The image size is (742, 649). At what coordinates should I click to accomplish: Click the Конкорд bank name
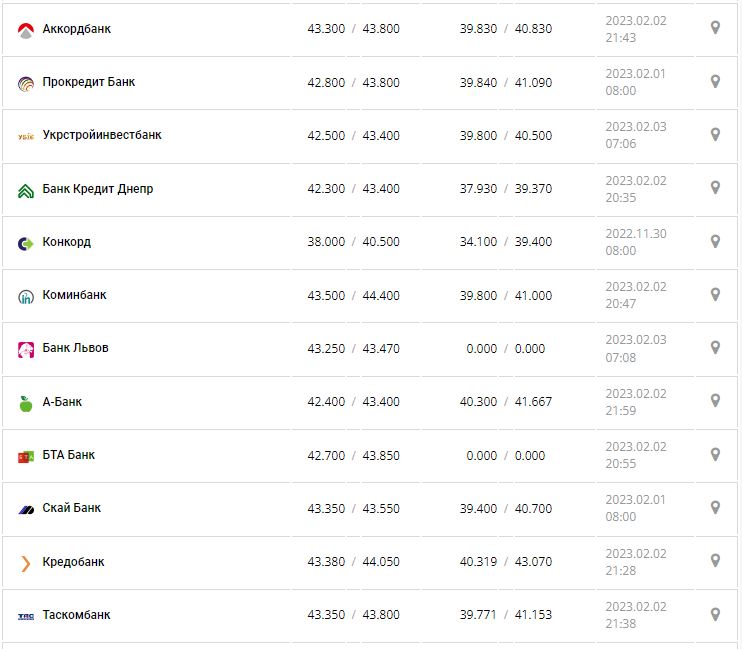(x=67, y=242)
